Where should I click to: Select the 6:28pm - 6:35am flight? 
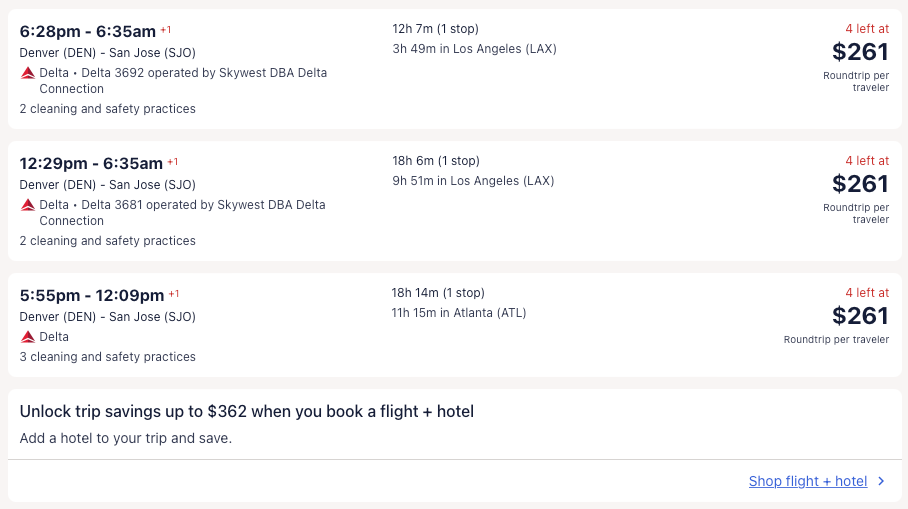click(89, 31)
